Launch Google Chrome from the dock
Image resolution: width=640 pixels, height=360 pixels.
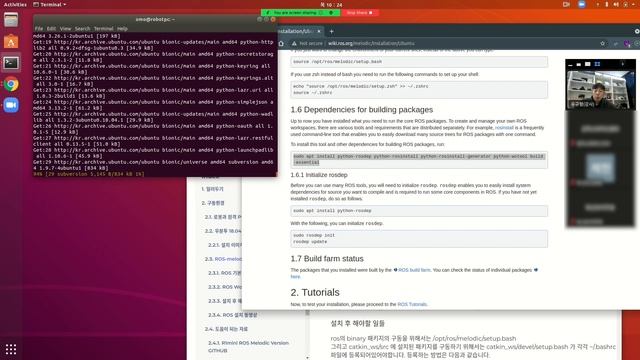[x=11, y=84]
